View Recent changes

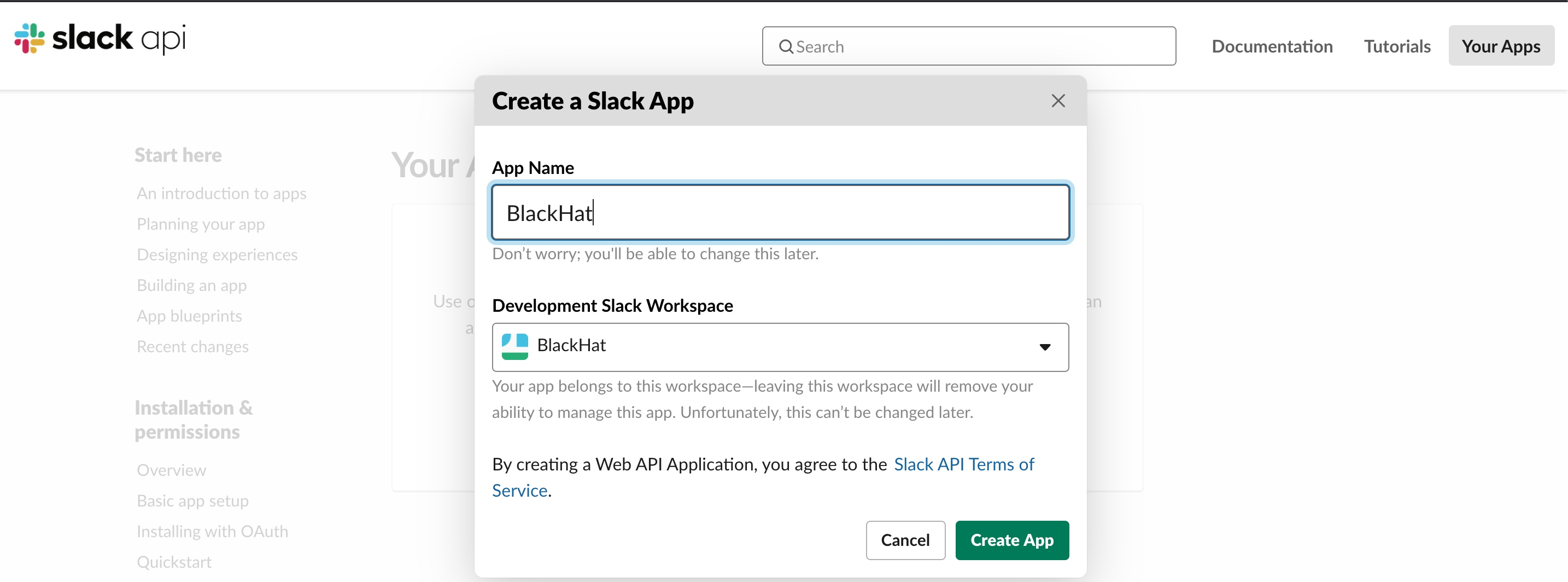coord(193,346)
